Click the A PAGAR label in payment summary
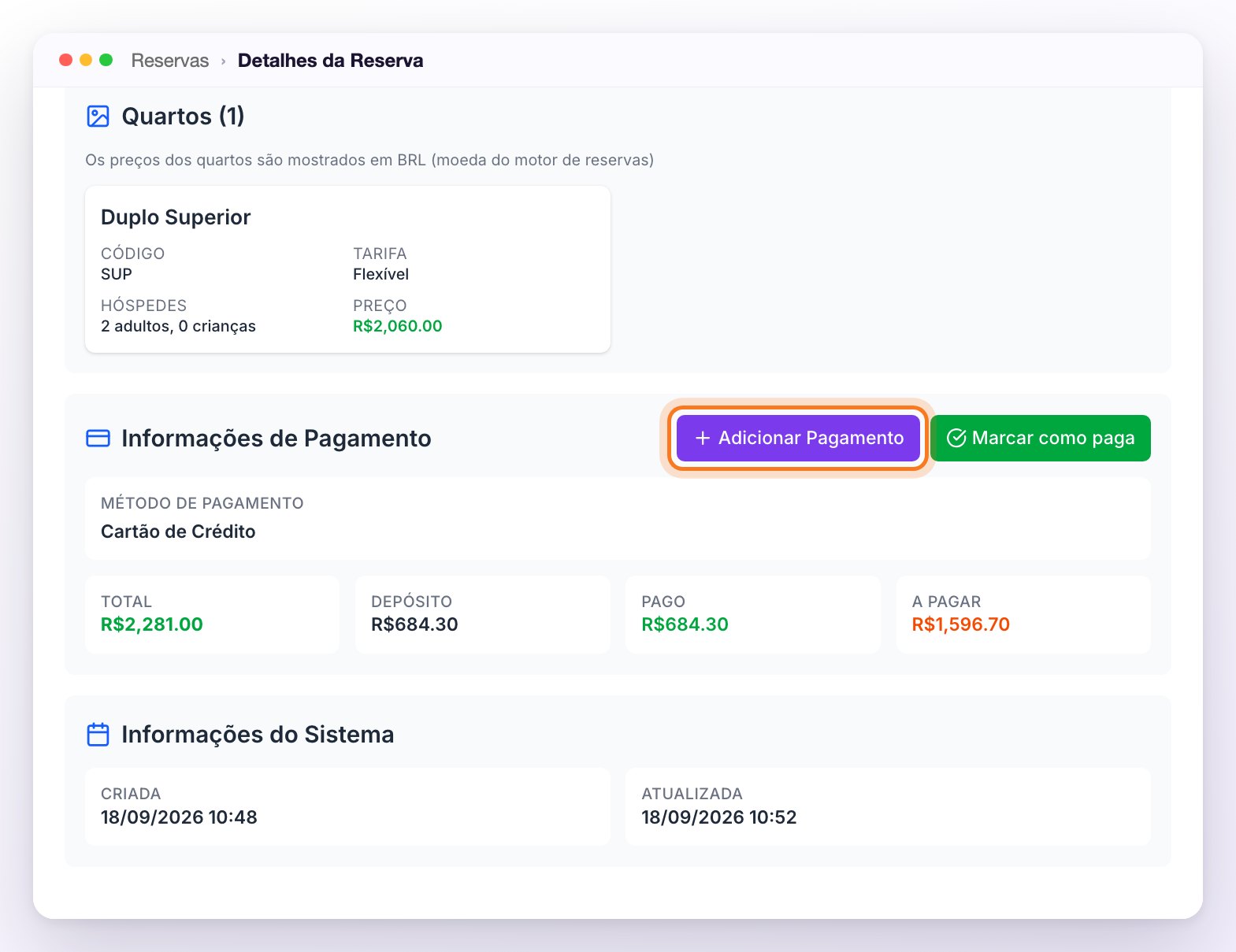Viewport: 1236px width, 952px height. coord(946,602)
